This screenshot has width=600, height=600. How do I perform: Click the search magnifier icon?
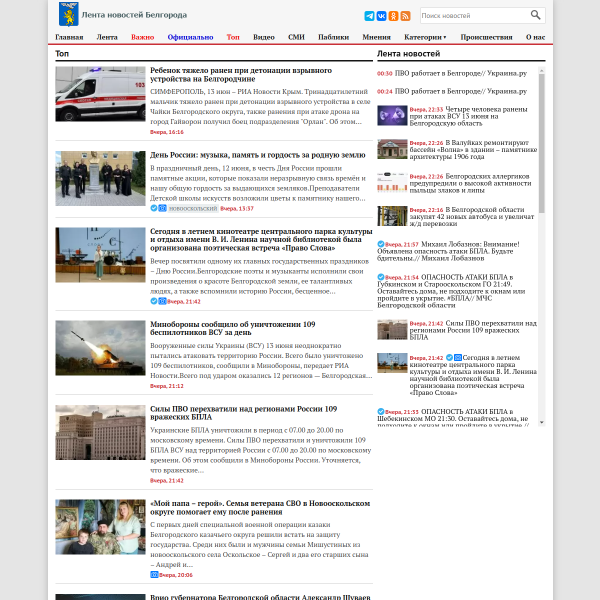click(535, 15)
